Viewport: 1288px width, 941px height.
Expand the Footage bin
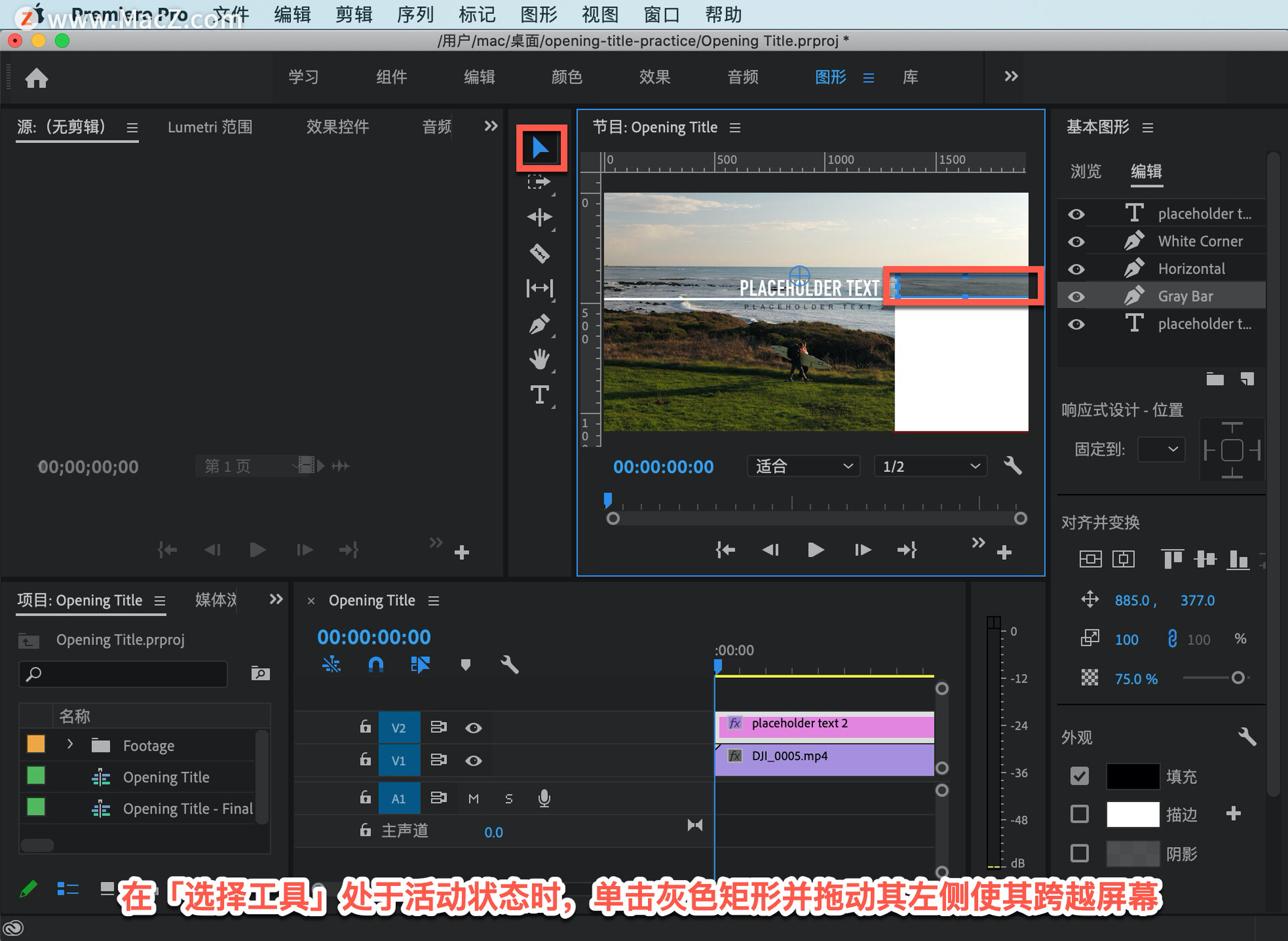pos(70,744)
